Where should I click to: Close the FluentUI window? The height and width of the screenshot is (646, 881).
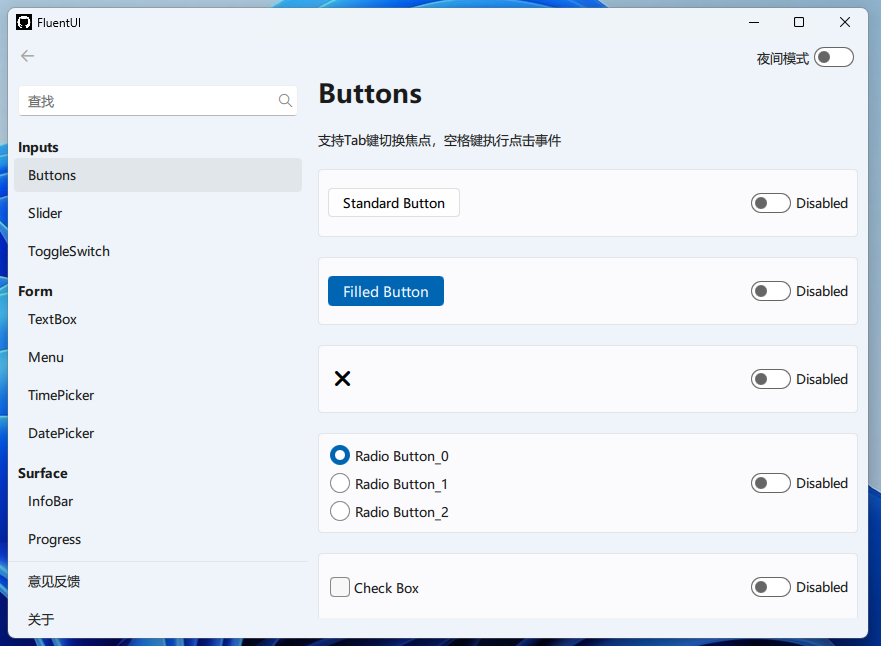(x=844, y=22)
